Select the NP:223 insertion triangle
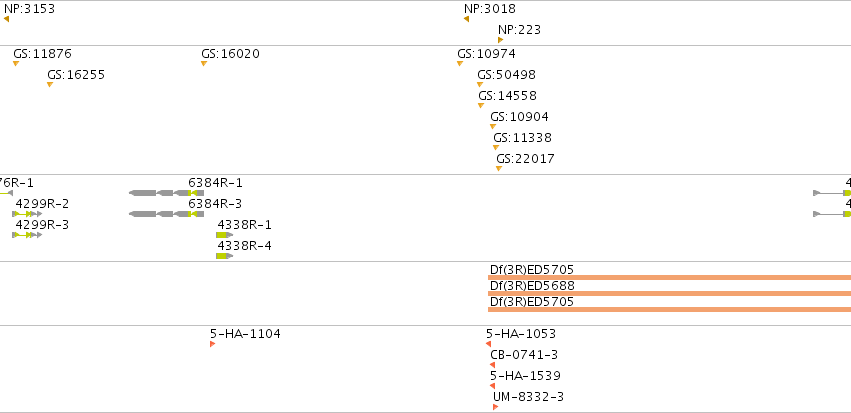Image resolution: width=851 pixels, height=413 pixels. [500, 40]
